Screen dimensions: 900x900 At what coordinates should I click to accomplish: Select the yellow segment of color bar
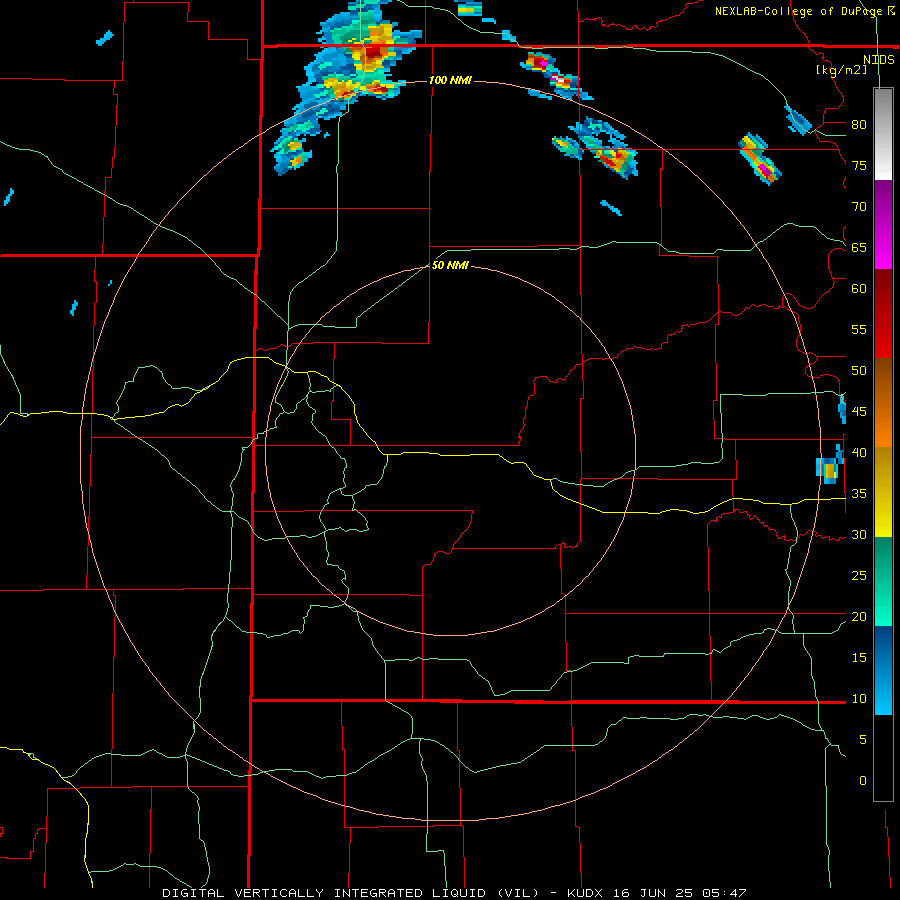883,492
